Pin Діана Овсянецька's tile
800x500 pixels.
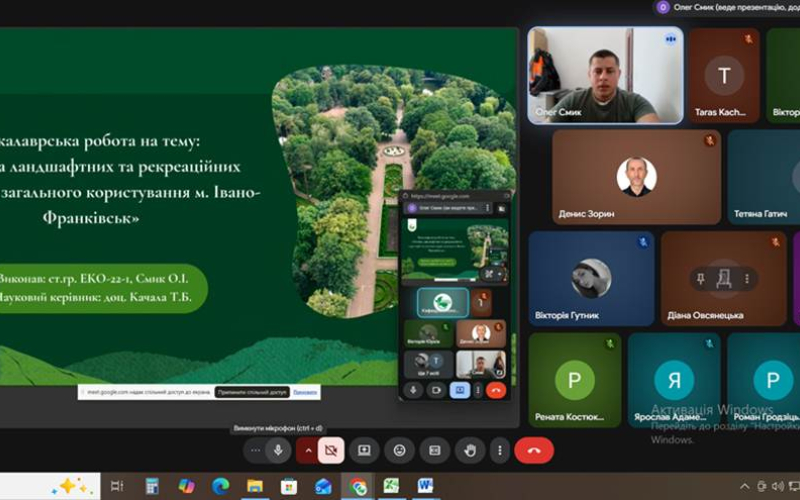click(701, 279)
